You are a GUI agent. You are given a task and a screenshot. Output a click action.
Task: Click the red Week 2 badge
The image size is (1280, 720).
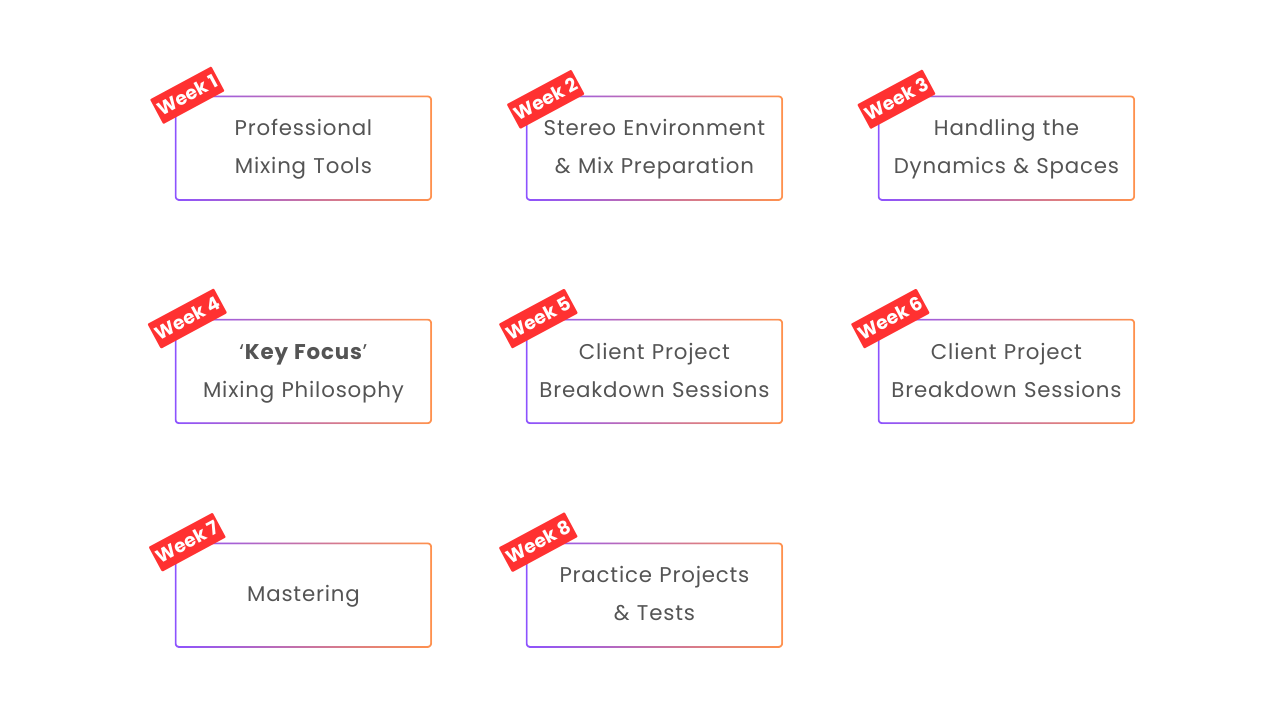(545, 98)
